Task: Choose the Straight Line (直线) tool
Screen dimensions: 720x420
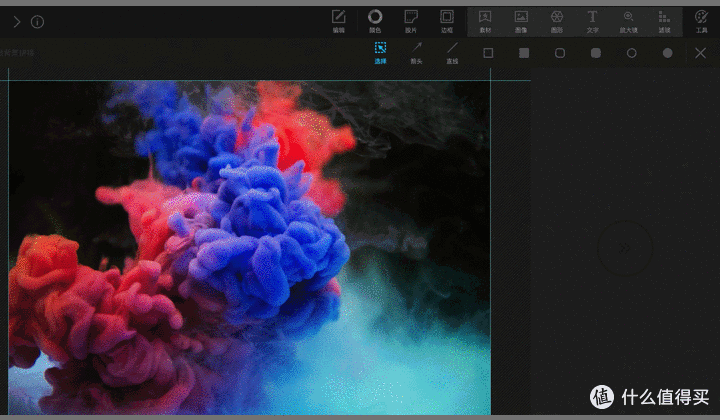Action: [452, 53]
